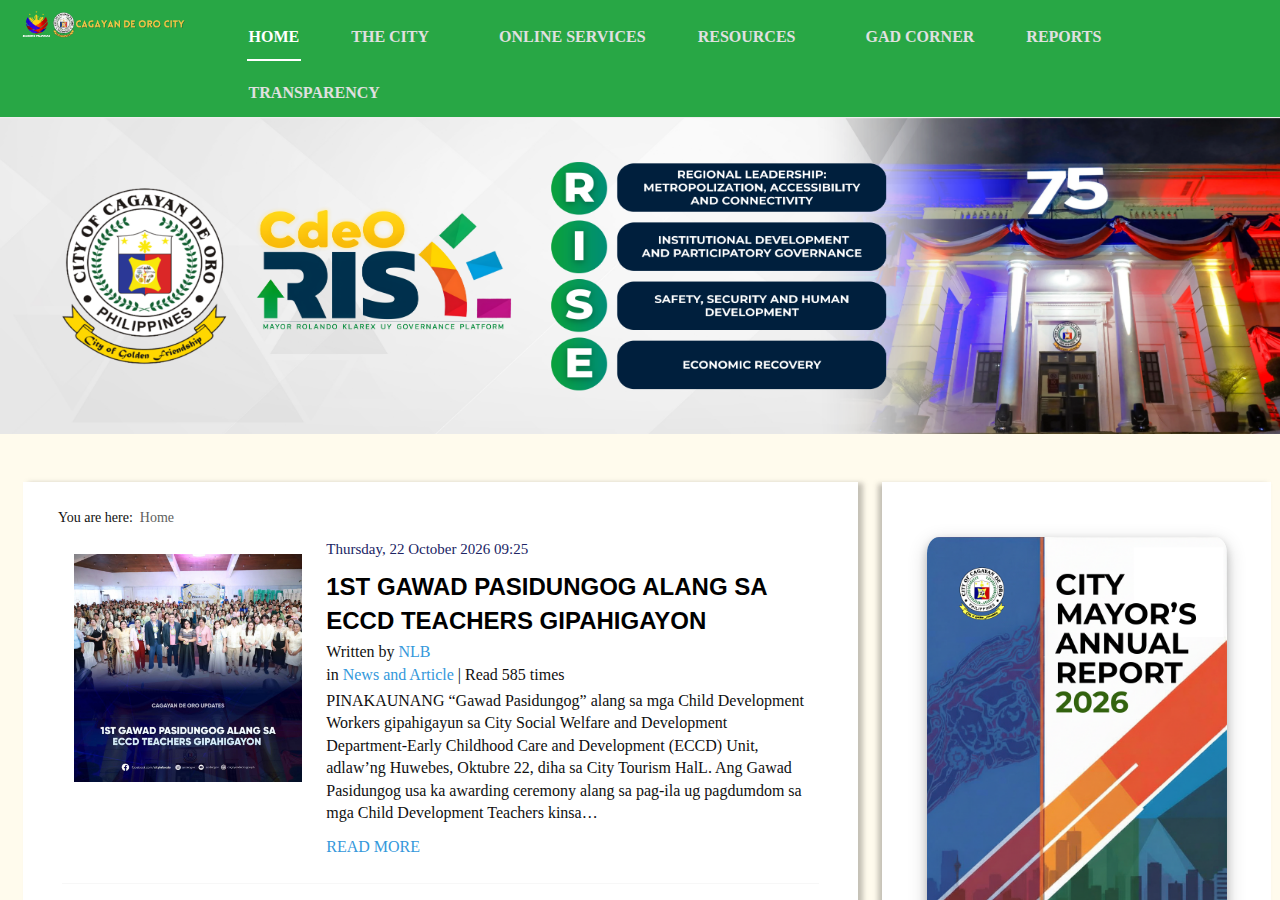Click the 75 numeral on the city hall banner

pyautogui.click(x=1067, y=191)
